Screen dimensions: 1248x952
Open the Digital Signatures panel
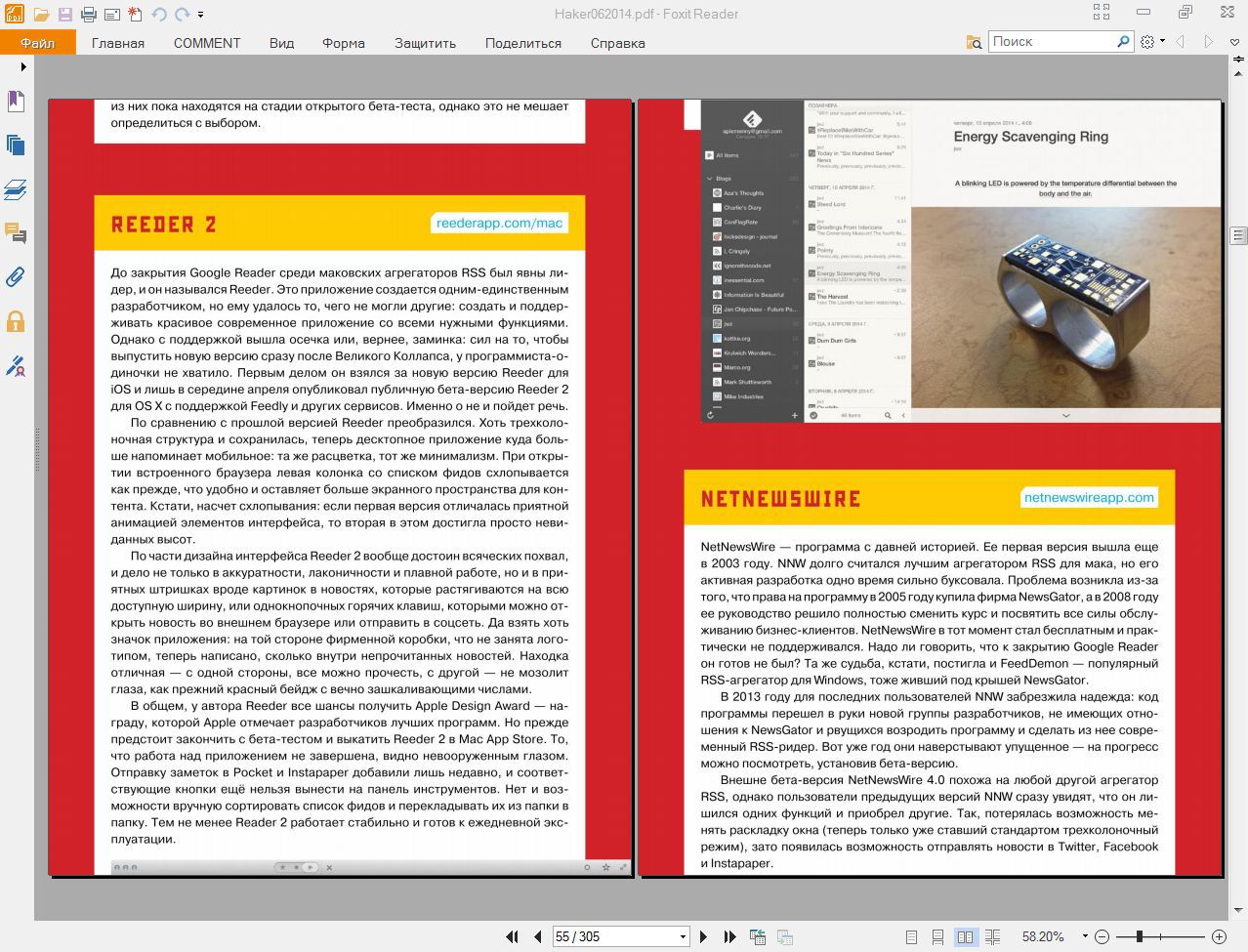[x=16, y=366]
